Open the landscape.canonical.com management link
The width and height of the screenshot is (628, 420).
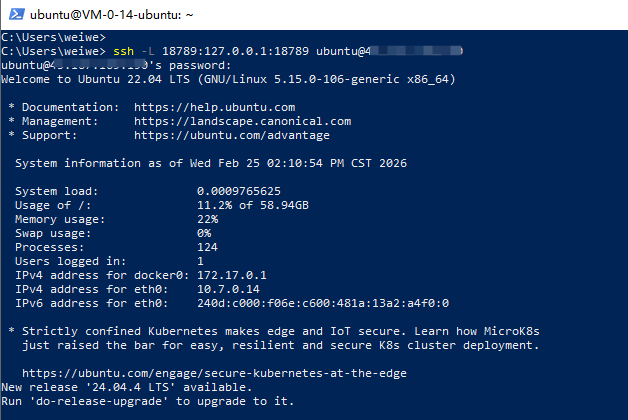[256, 121]
